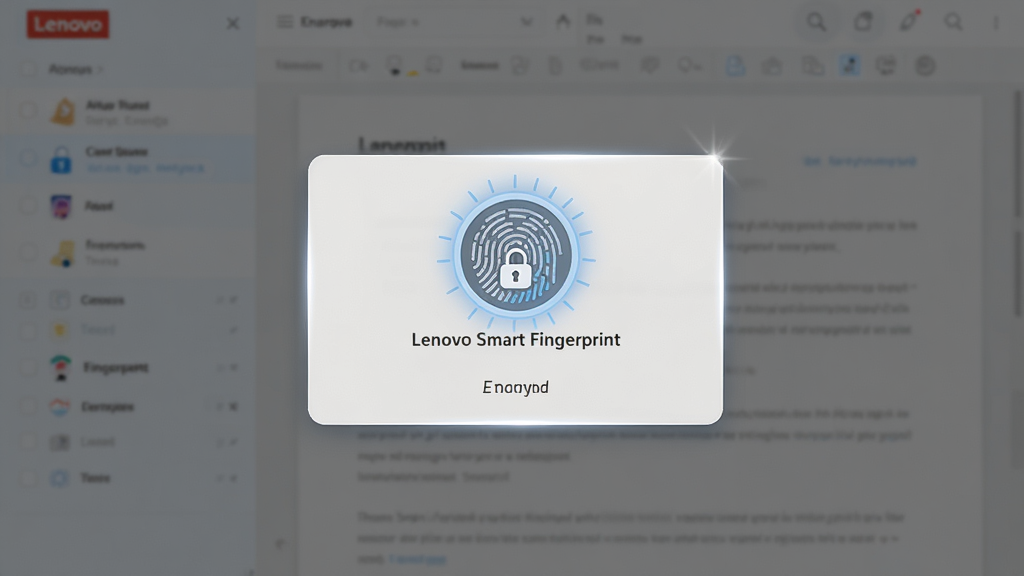Viewport: 1024px width, 576px height.
Task: Toggle checkbox beside the blue gear row
Action: coord(27,478)
